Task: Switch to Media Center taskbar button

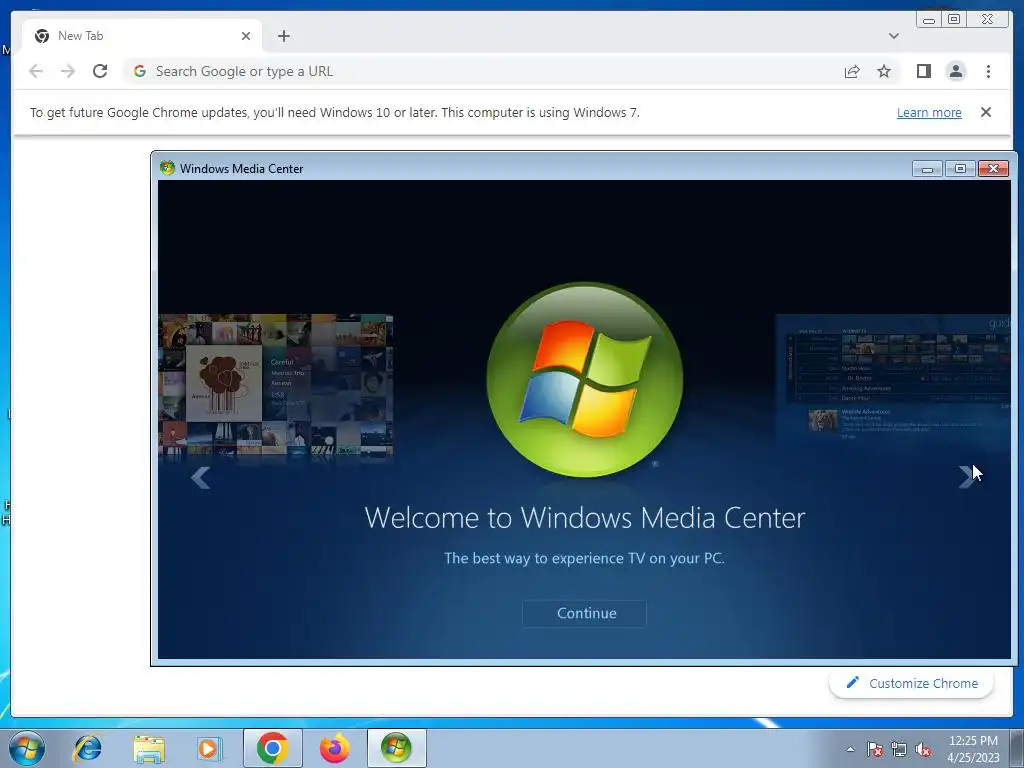Action: [396, 748]
